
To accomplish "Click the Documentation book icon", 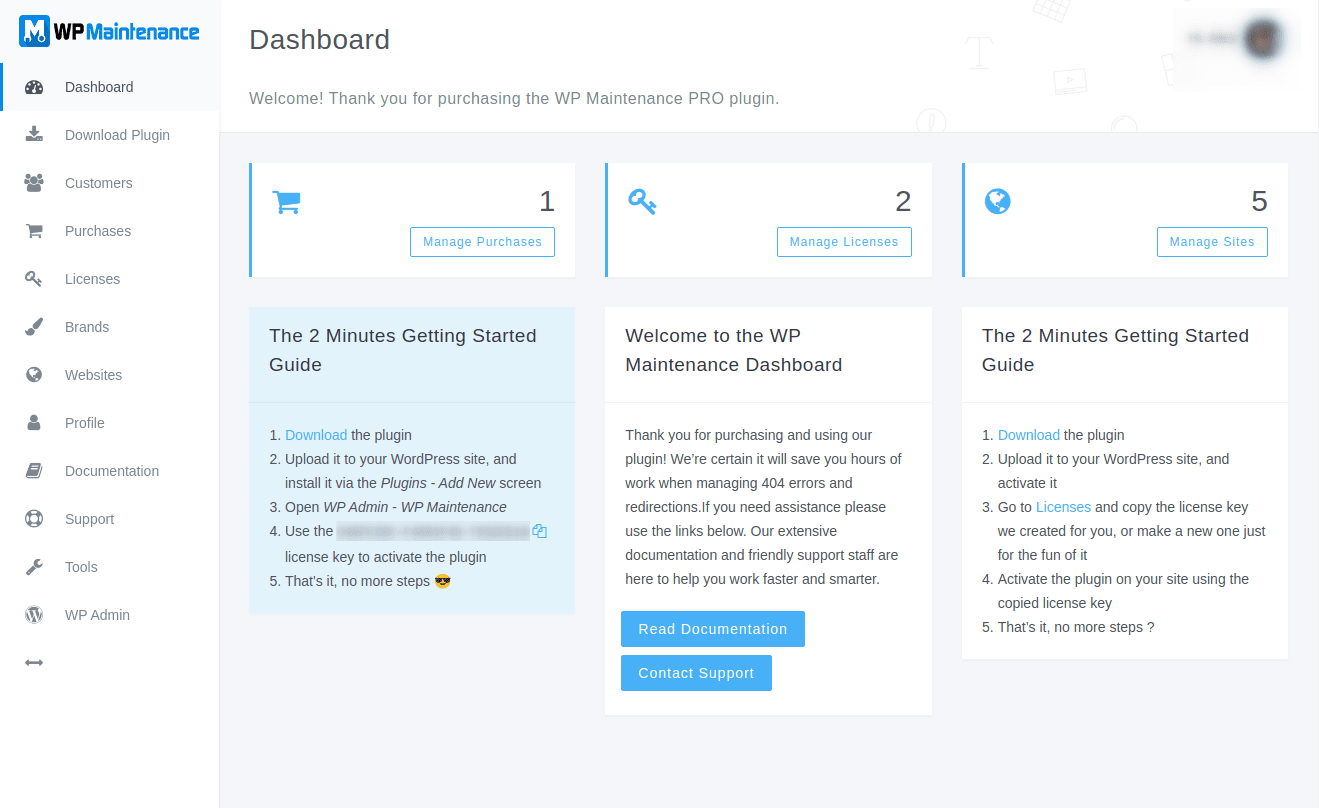I will [x=34, y=471].
